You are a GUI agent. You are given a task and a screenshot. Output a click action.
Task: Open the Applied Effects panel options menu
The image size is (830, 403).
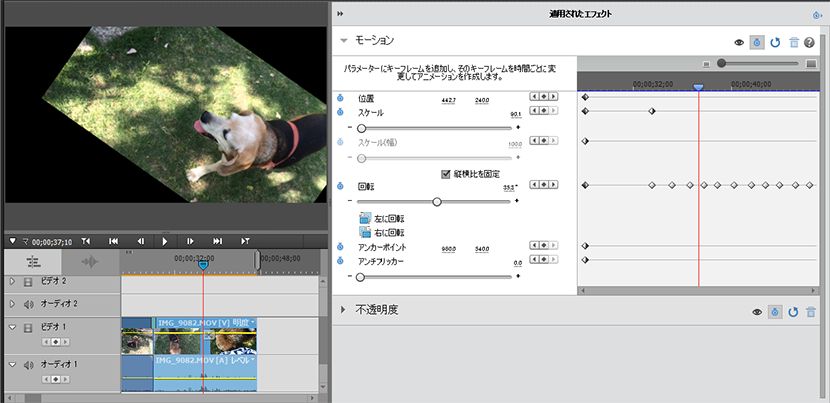click(x=817, y=15)
